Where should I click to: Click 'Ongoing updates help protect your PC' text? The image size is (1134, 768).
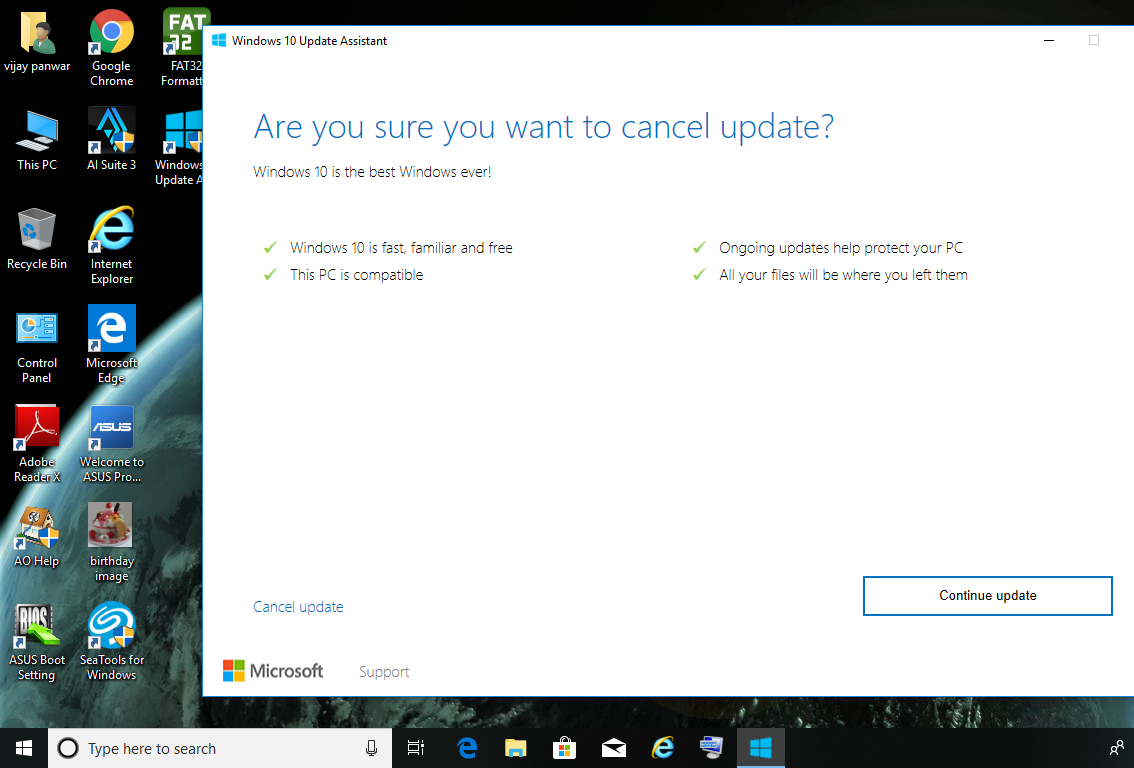840,248
